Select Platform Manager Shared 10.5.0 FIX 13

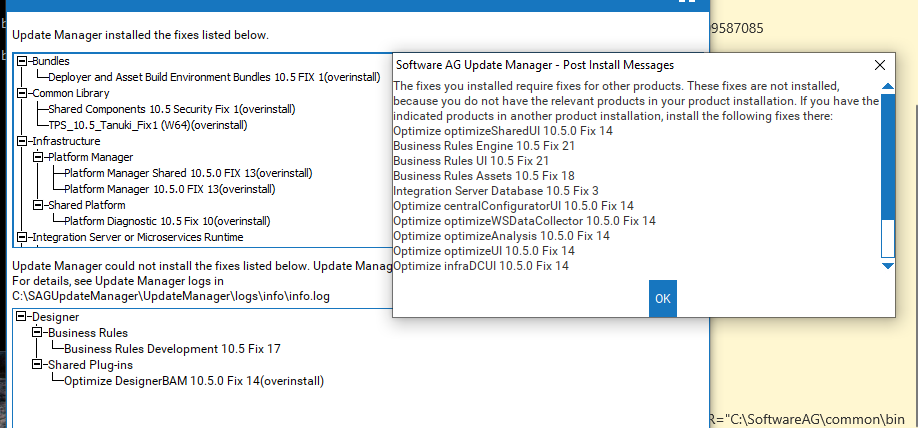(188, 173)
